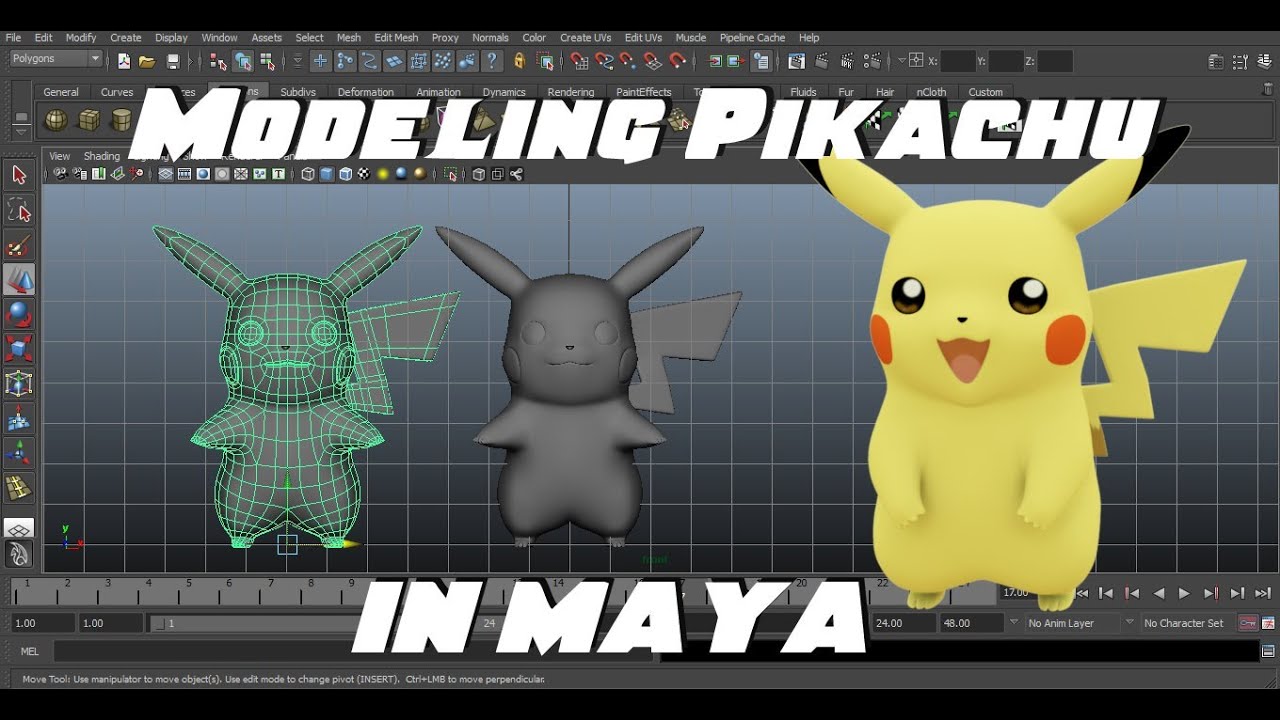Toggle textured checker sphere display
This screenshot has height=720, width=1280.
(x=364, y=174)
